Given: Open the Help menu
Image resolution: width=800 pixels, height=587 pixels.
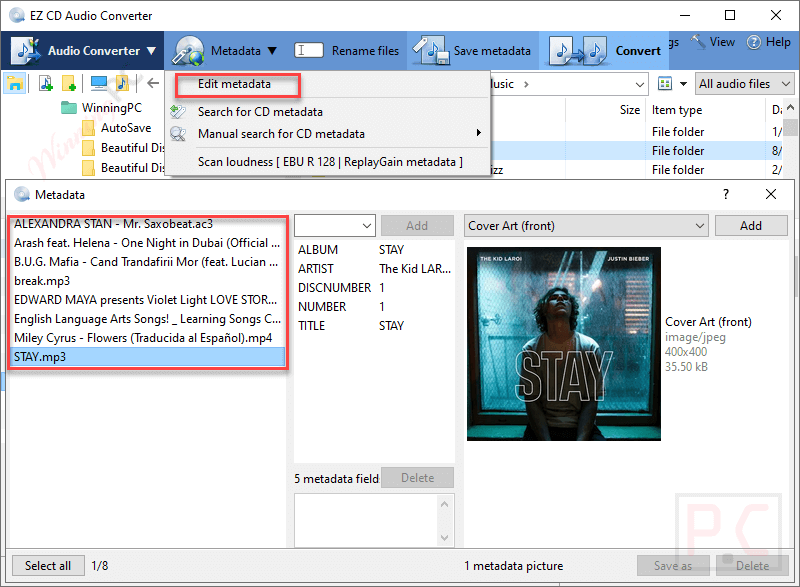Looking at the screenshot, I should pos(778,42).
